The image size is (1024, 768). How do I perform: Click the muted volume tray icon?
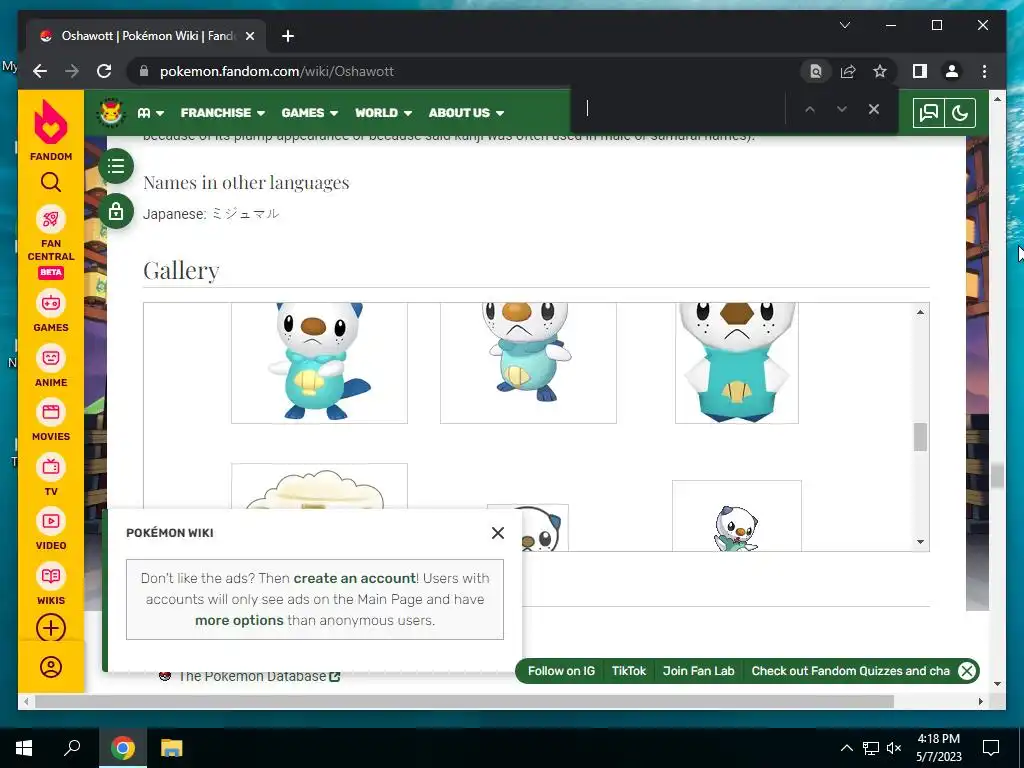[x=894, y=748]
